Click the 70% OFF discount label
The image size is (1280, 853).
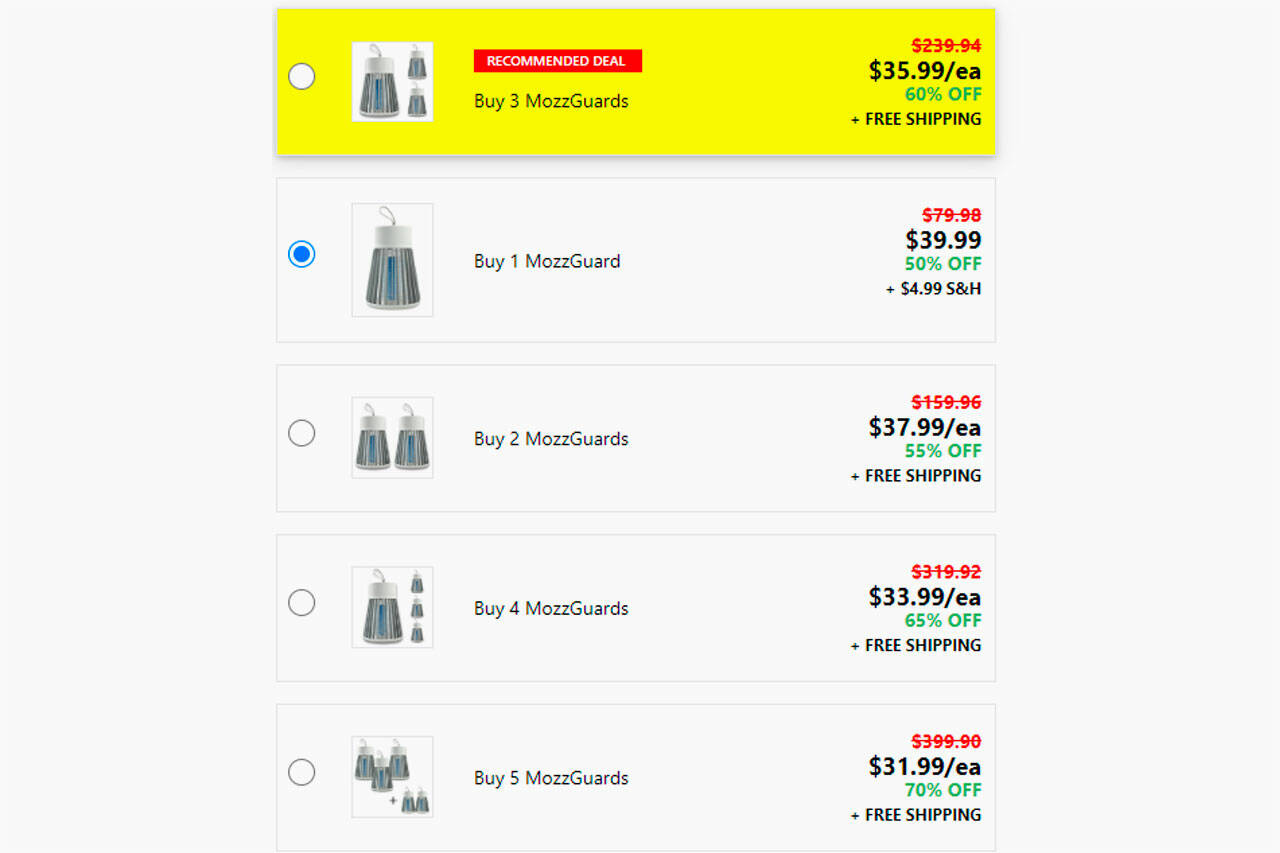943,790
